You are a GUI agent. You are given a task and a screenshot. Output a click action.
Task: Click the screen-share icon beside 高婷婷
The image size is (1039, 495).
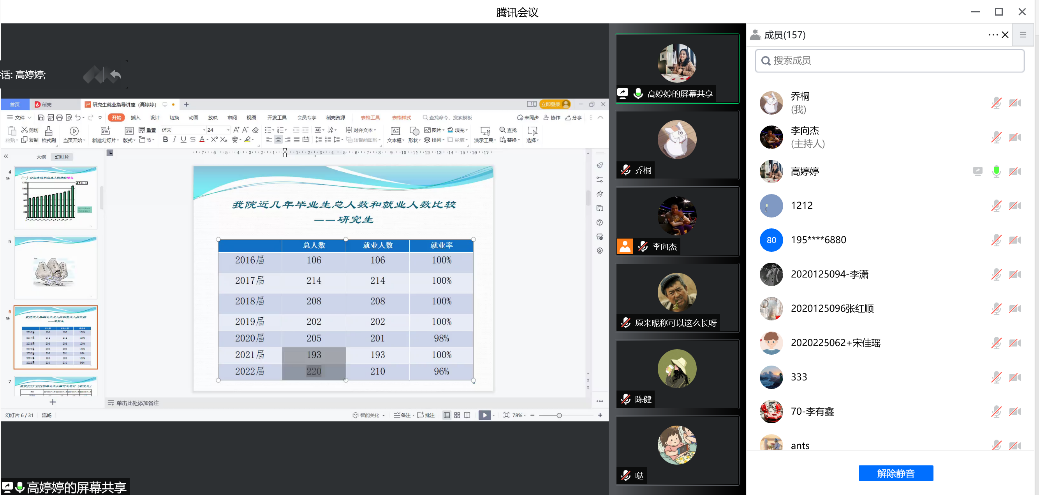[x=978, y=171]
